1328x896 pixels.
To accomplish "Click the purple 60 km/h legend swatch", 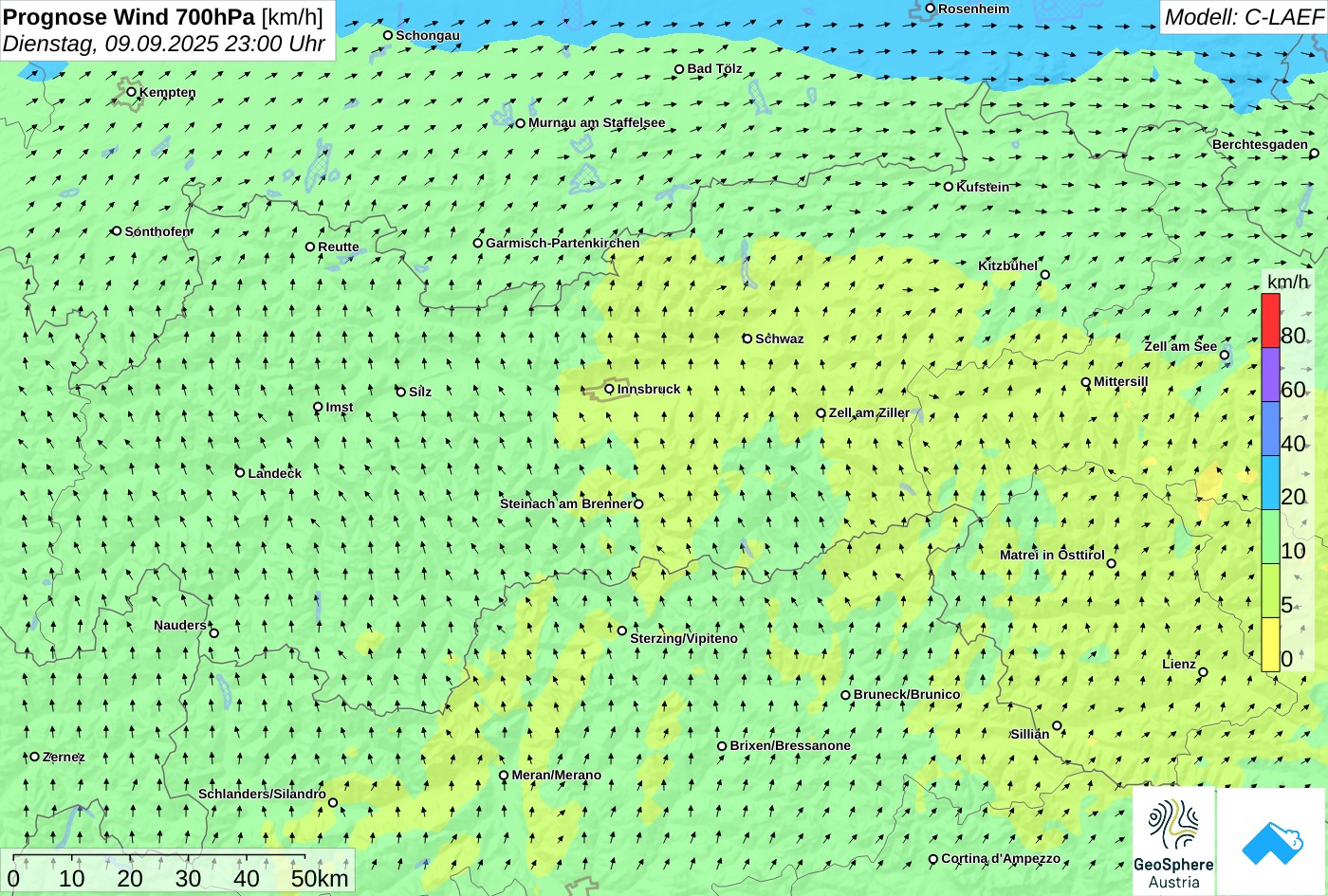I will 1270,375.
